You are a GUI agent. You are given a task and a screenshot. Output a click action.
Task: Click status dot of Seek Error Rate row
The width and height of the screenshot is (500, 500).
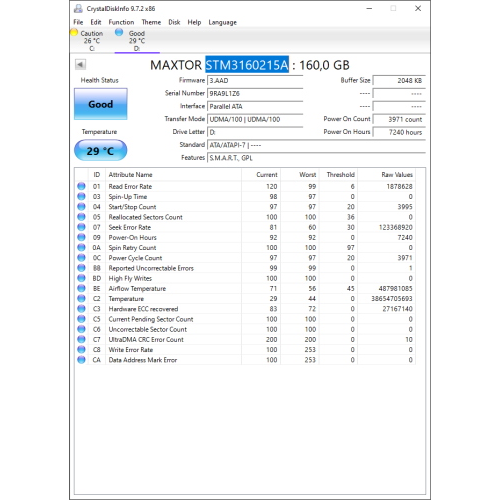[x=81, y=227]
